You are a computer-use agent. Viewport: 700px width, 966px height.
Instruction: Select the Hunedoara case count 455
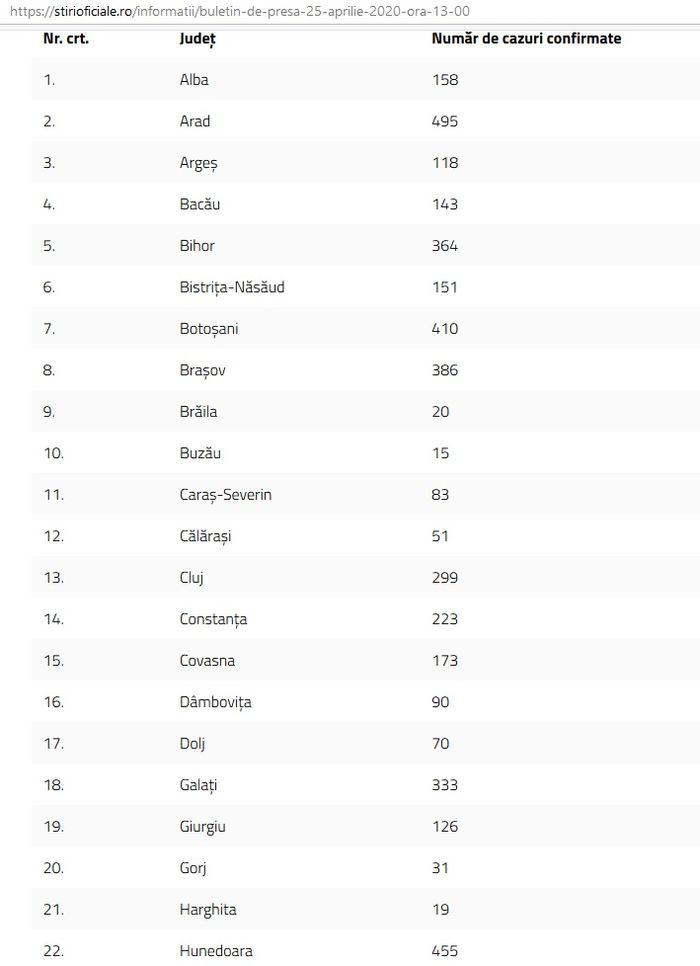point(445,951)
